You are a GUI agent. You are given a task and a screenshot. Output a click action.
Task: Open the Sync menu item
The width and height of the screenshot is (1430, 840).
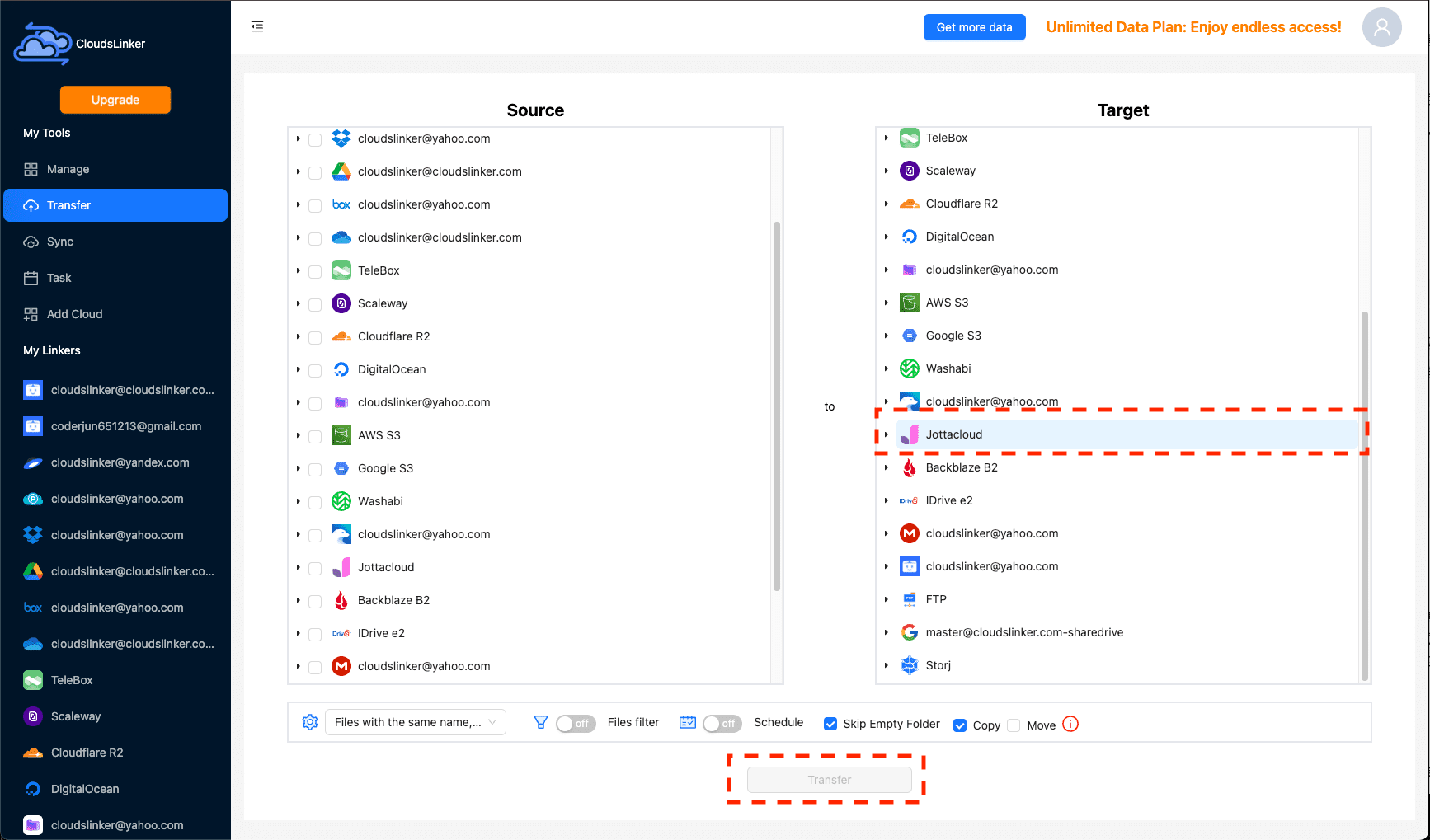pos(115,242)
